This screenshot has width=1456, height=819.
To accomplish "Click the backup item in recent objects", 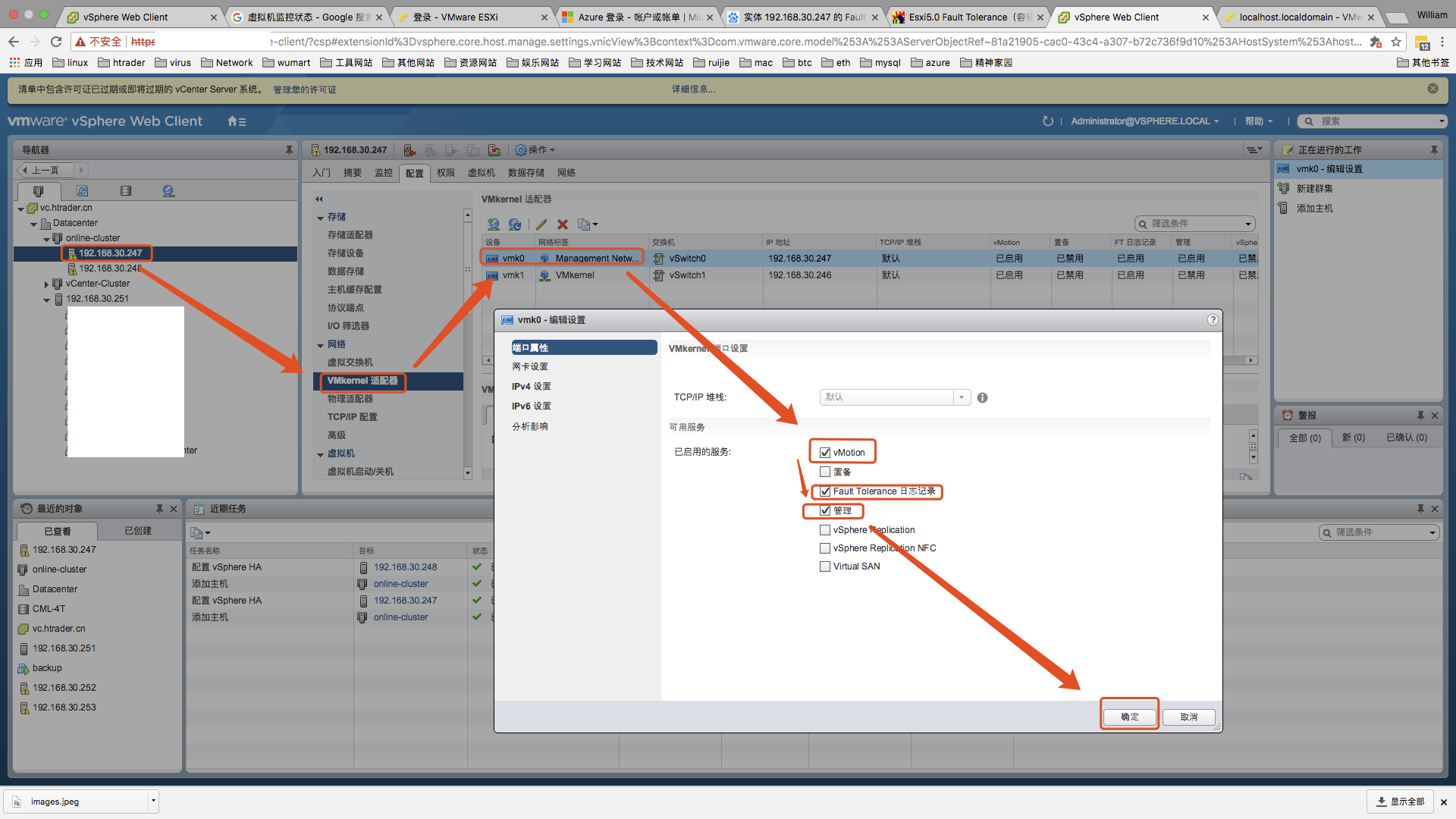I will (47, 668).
